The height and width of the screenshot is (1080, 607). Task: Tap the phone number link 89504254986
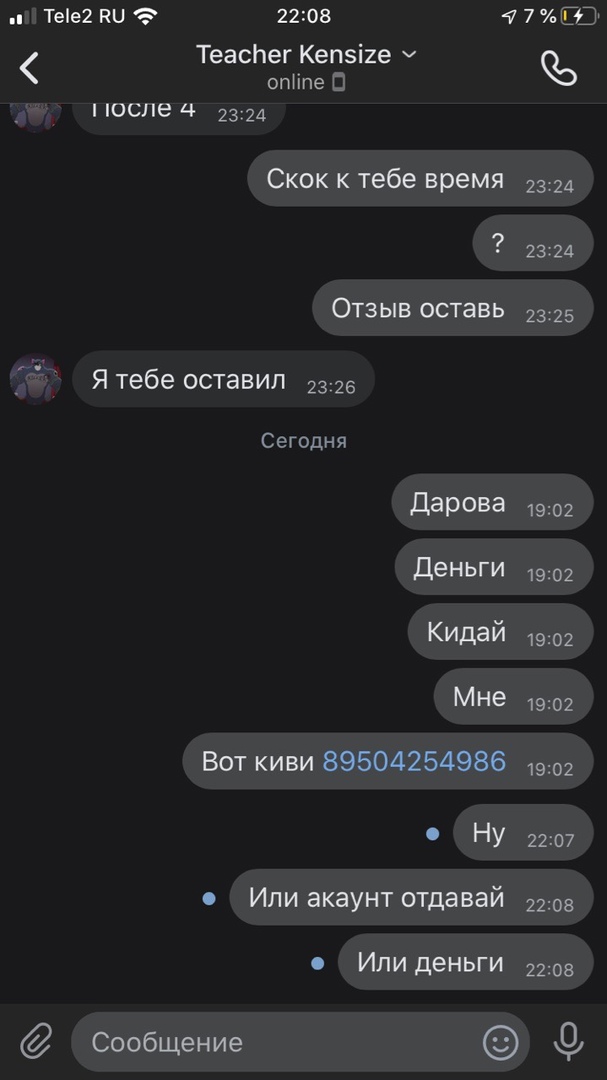(x=414, y=761)
